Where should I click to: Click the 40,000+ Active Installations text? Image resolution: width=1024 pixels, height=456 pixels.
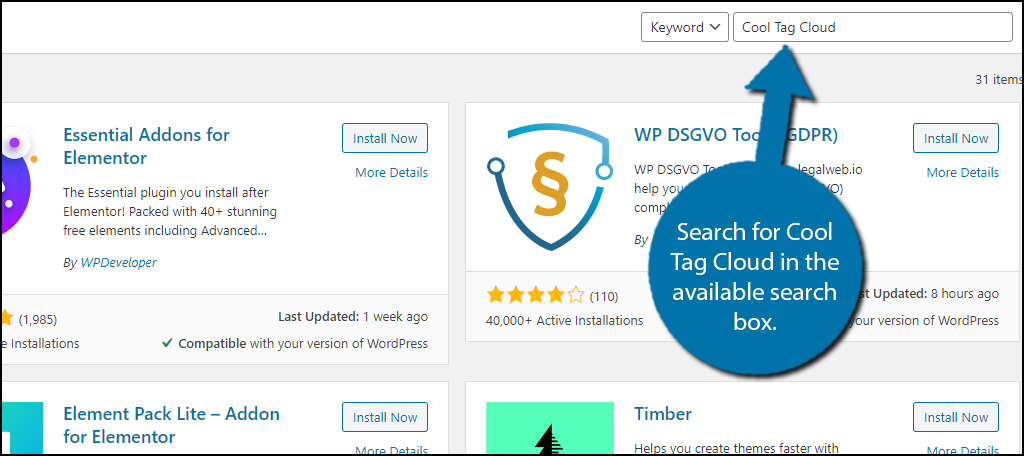(x=564, y=320)
